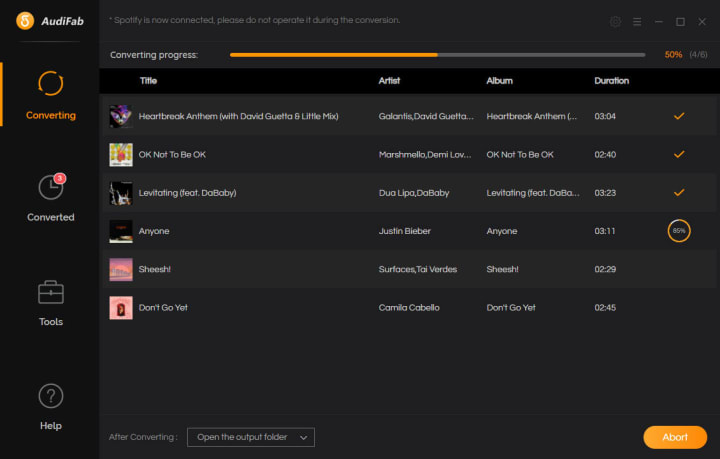Open the Tools toolbox icon
The image size is (720, 459).
coord(51,292)
